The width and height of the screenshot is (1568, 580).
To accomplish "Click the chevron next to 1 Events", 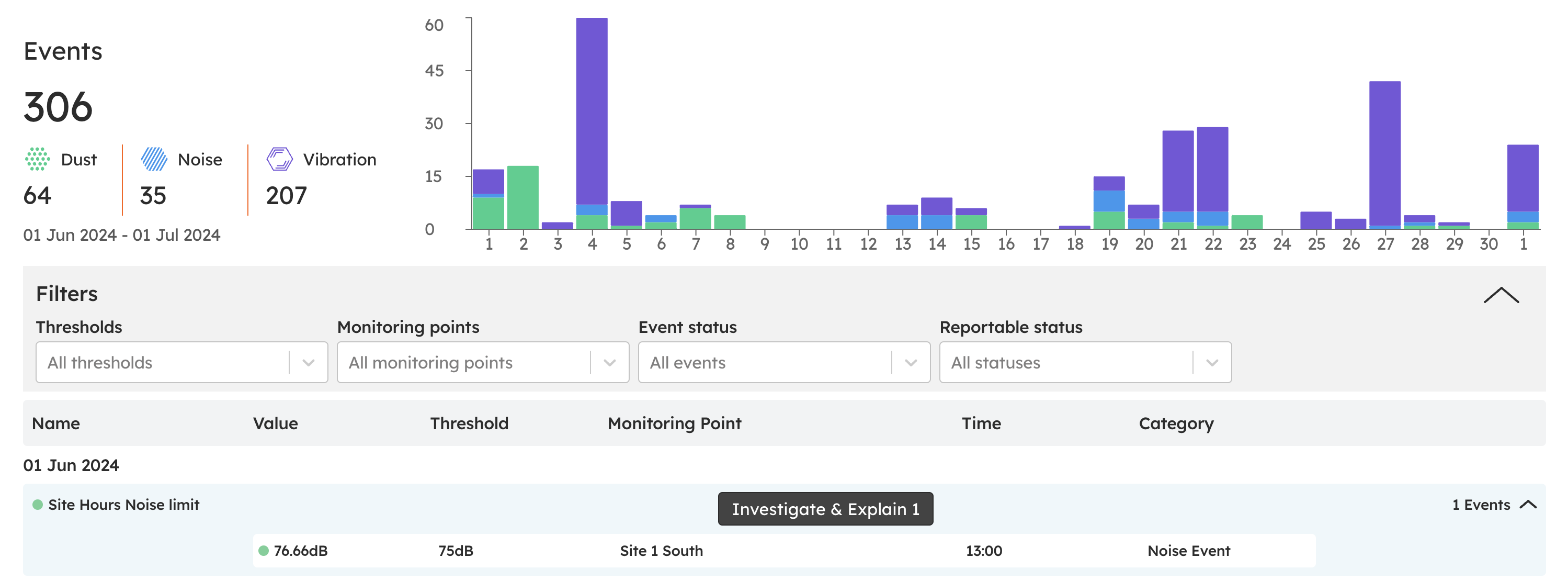I will 1528,505.
